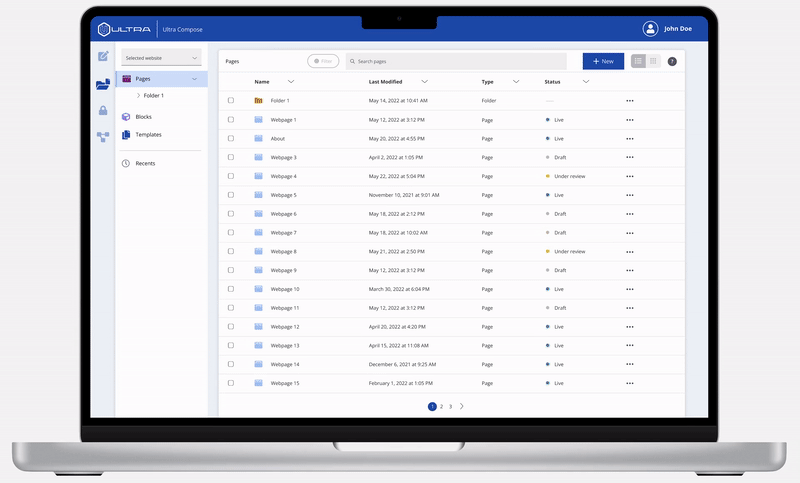
Task: Expand Folder 1 in the sidebar tree
Action: (138, 95)
